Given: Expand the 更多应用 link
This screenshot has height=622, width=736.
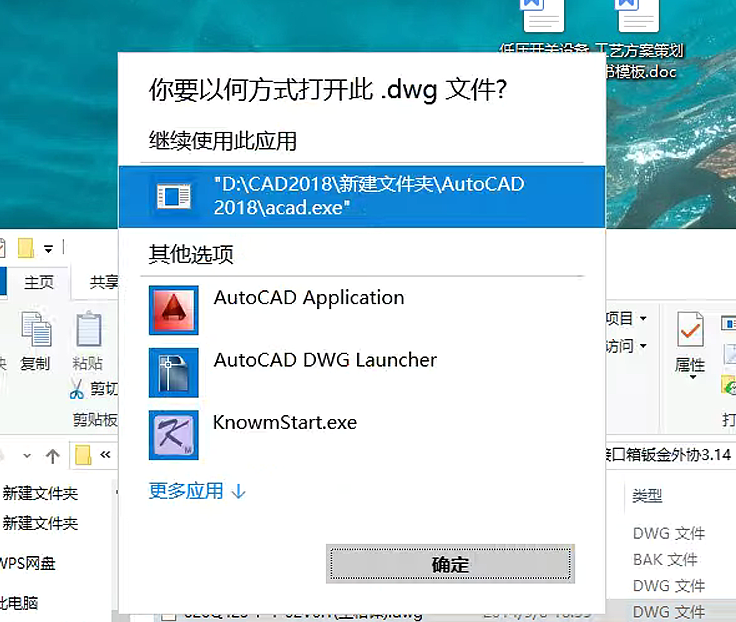Looking at the screenshot, I should click(x=197, y=491).
